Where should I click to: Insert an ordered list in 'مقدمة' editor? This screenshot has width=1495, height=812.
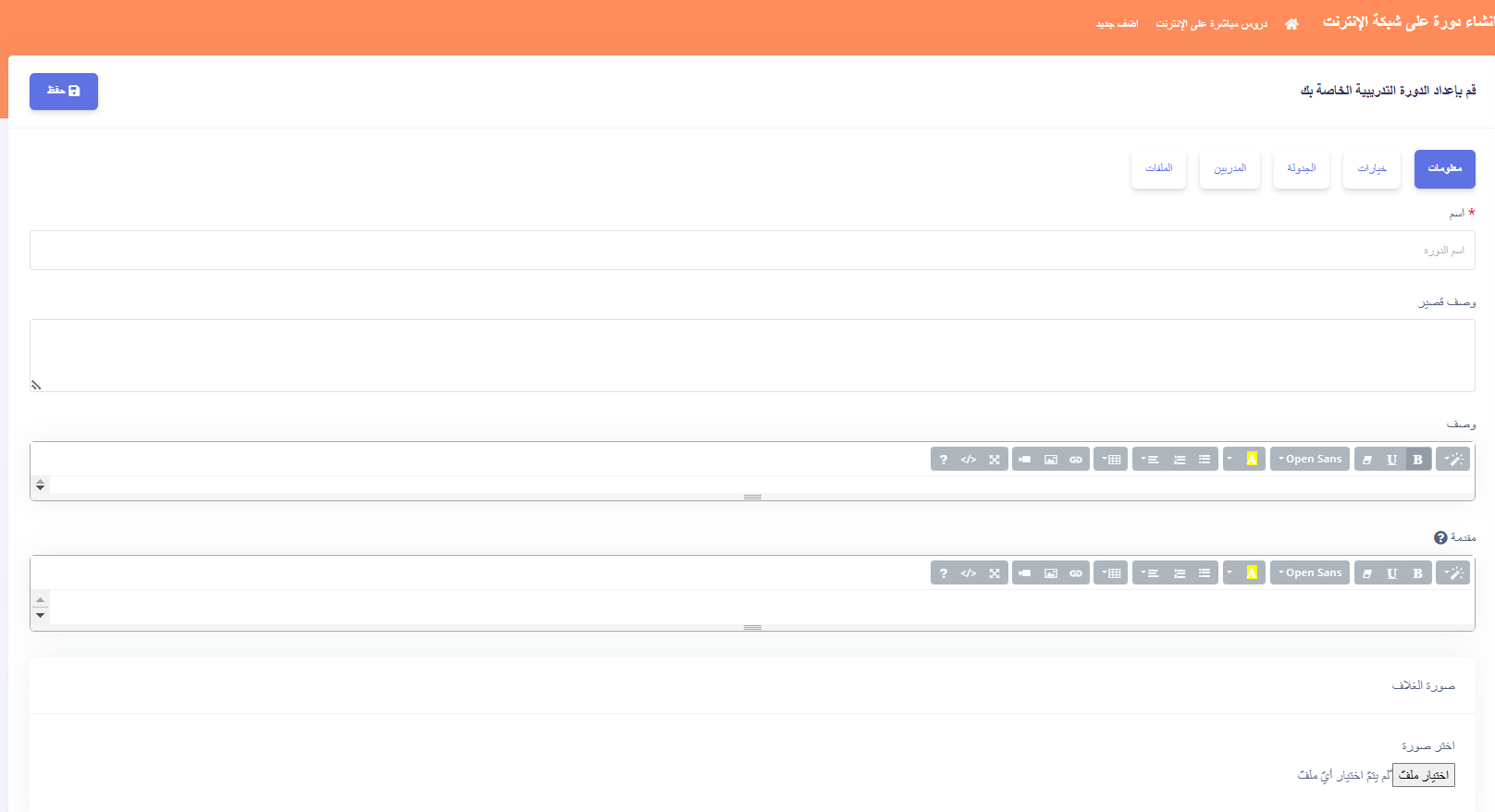(x=1180, y=573)
